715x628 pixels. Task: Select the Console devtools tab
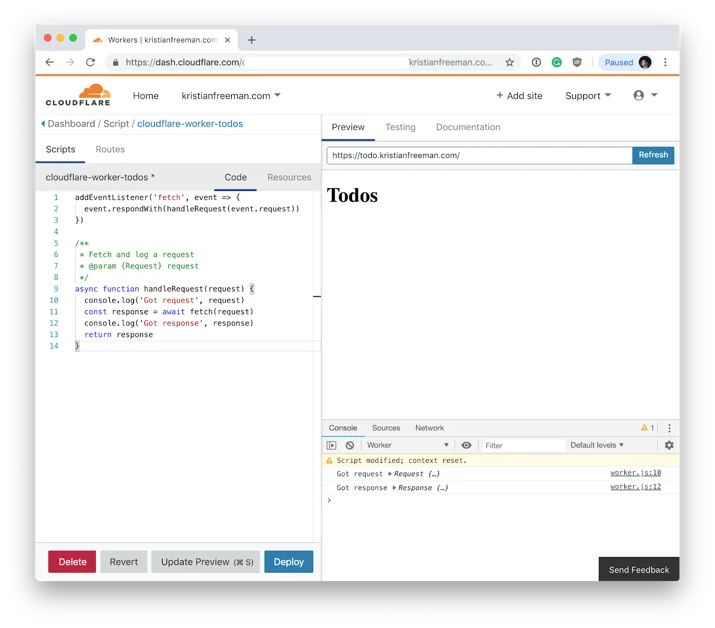342,428
